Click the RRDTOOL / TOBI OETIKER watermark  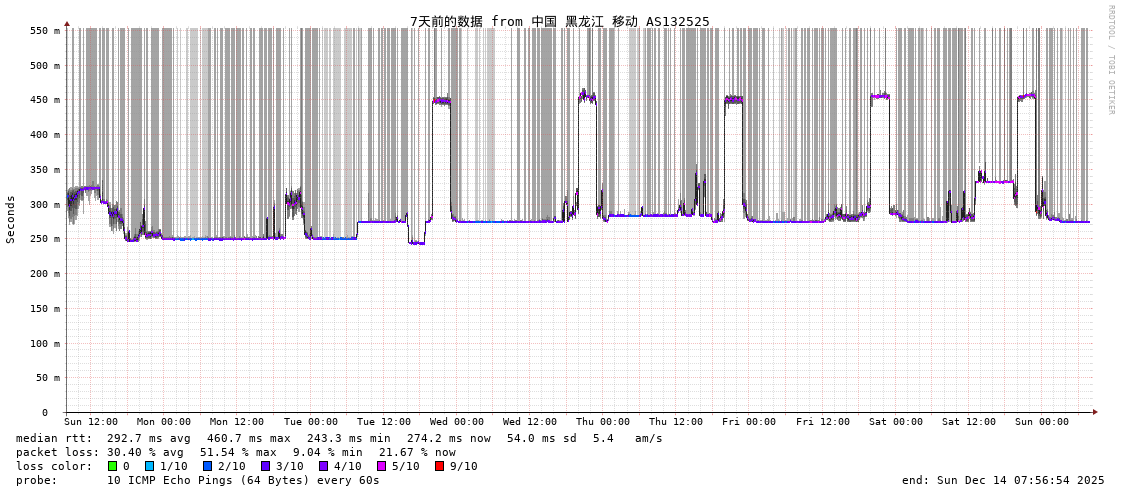1110,59
